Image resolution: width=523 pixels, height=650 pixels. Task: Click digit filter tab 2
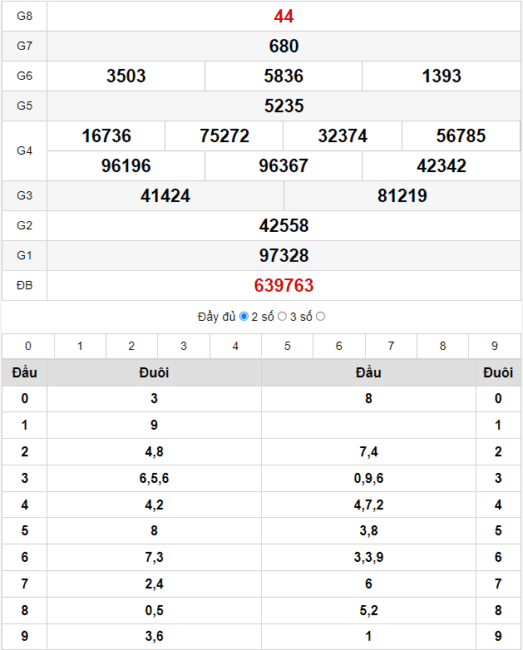(x=132, y=346)
